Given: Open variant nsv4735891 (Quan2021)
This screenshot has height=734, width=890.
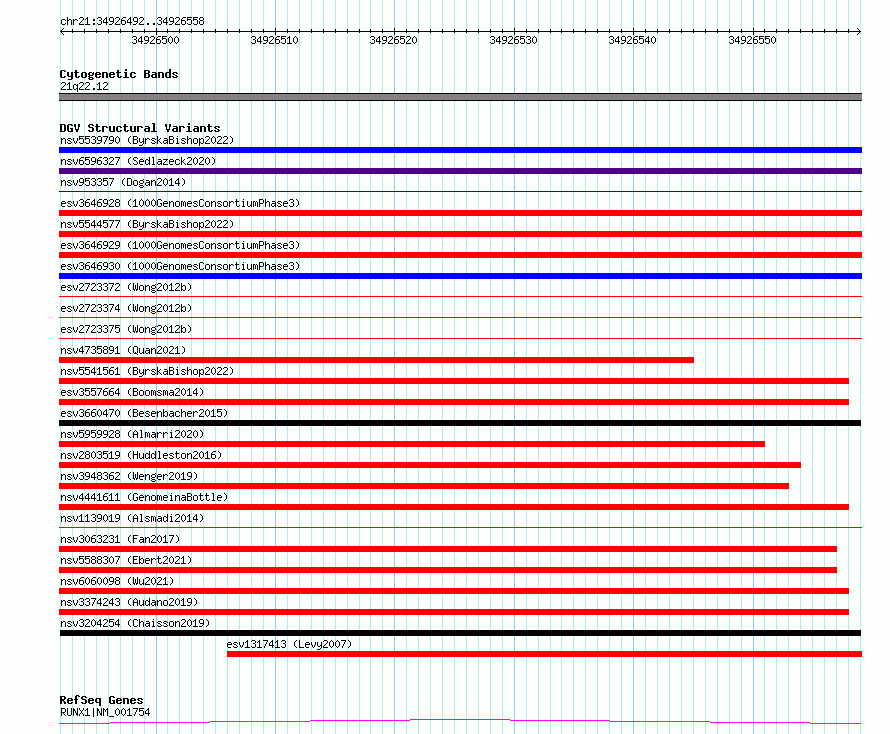Looking at the screenshot, I should 123,350.
